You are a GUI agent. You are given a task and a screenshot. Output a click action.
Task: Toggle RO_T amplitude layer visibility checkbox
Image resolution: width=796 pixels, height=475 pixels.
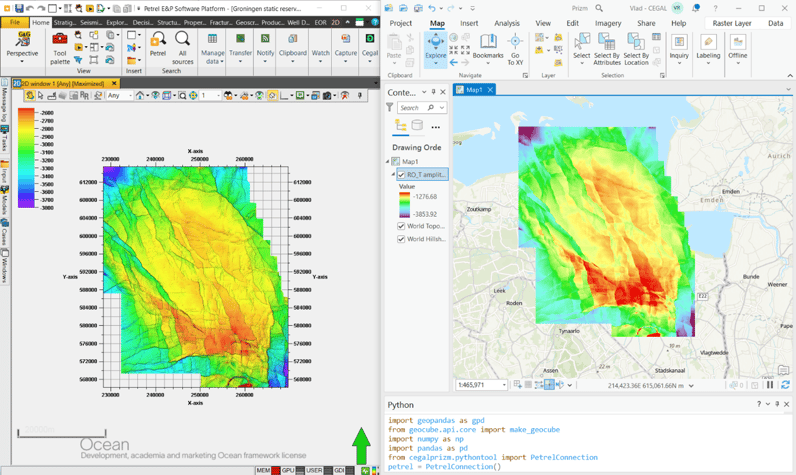pyautogui.click(x=402, y=175)
